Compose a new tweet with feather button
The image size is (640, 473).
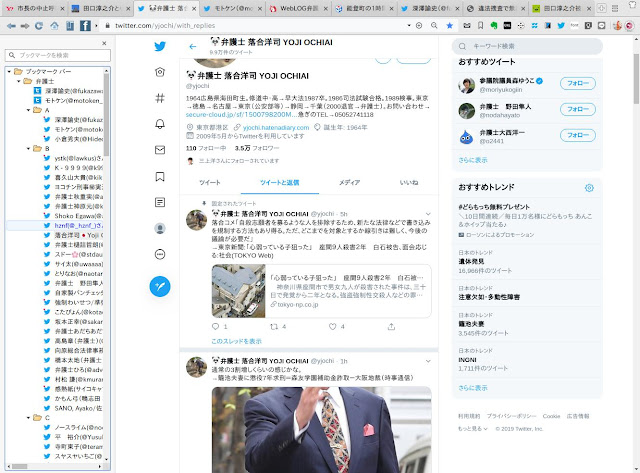point(160,286)
